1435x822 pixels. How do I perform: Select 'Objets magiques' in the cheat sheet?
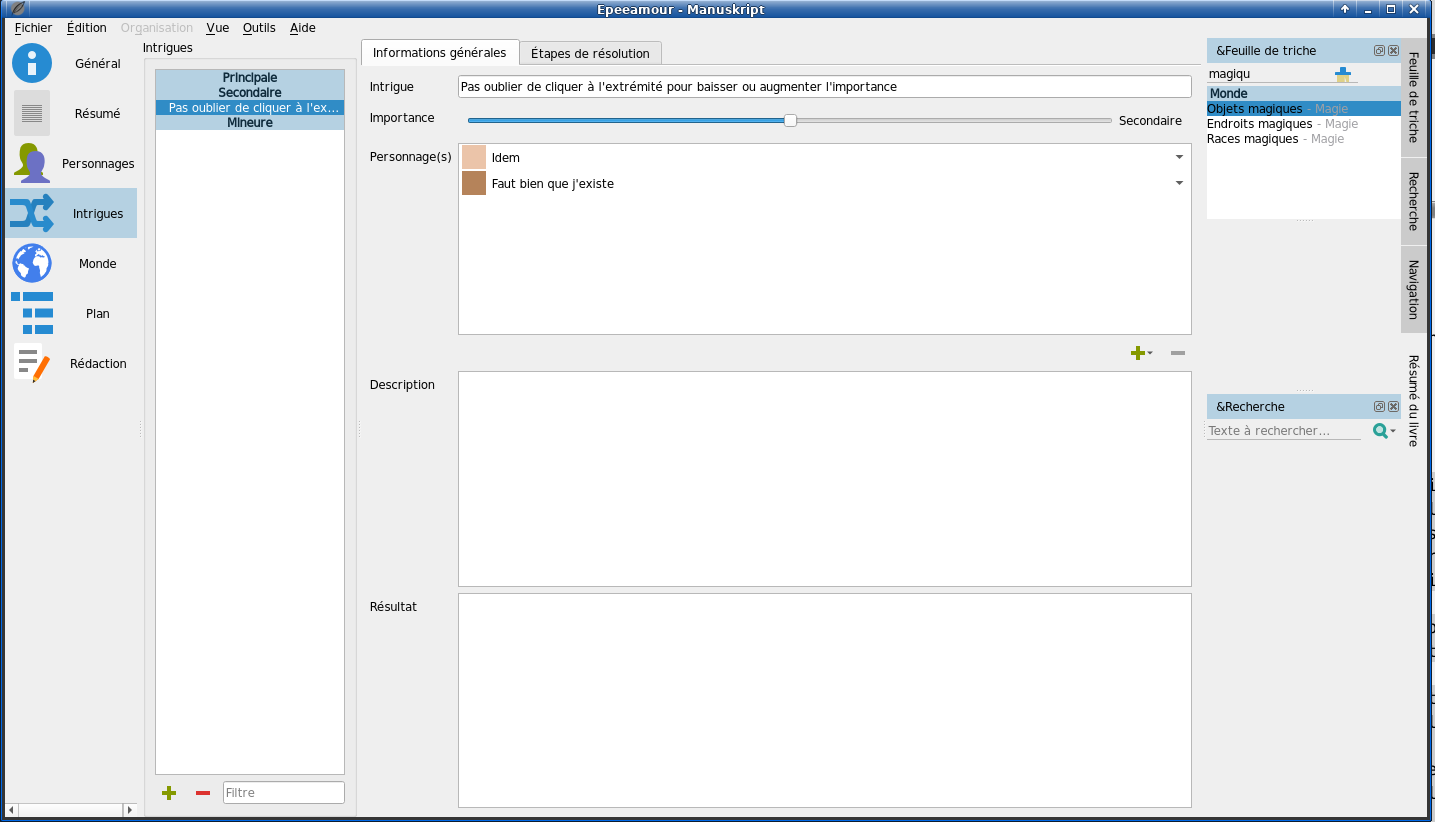coord(1304,109)
